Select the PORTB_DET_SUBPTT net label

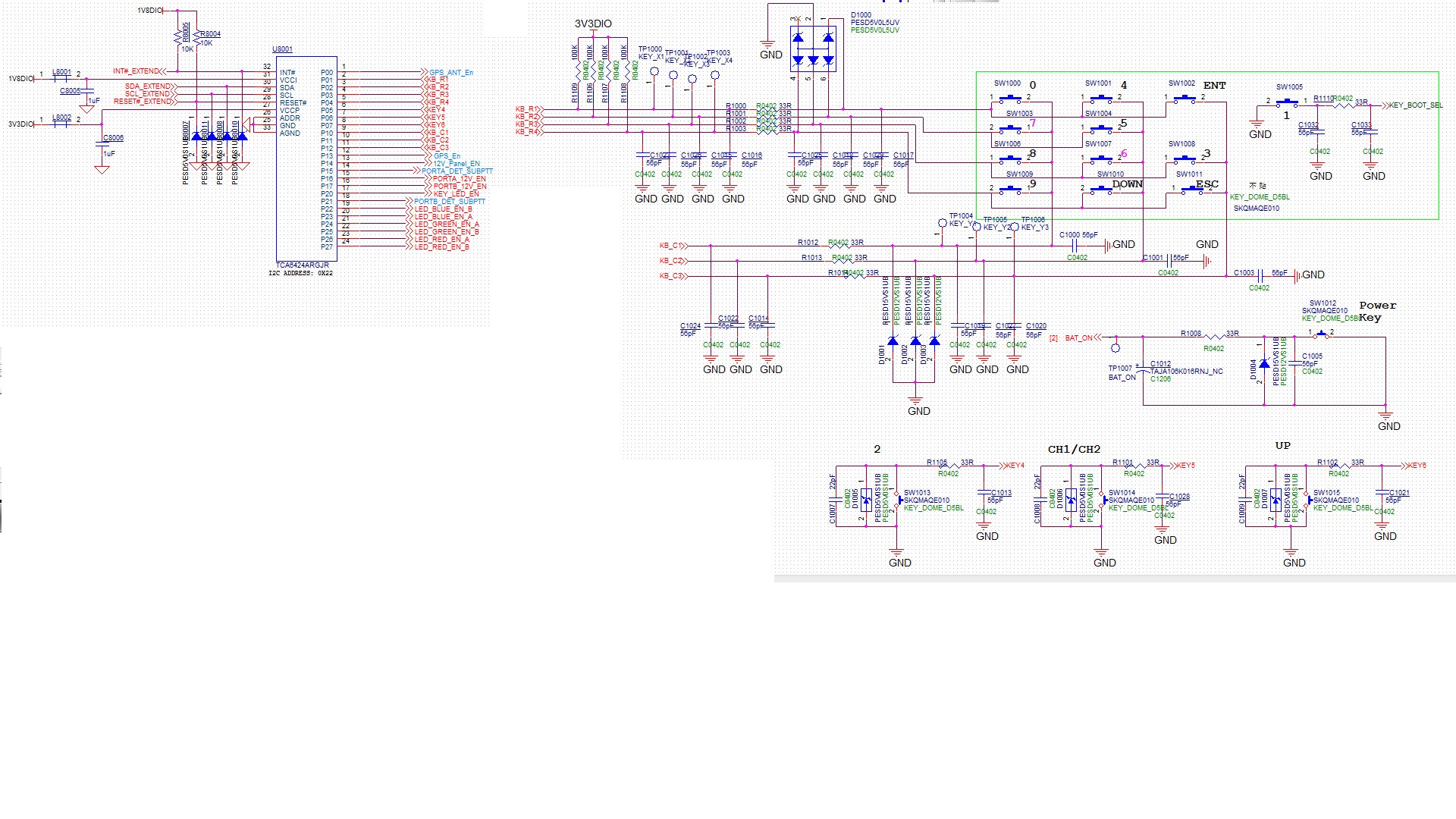(450, 202)
